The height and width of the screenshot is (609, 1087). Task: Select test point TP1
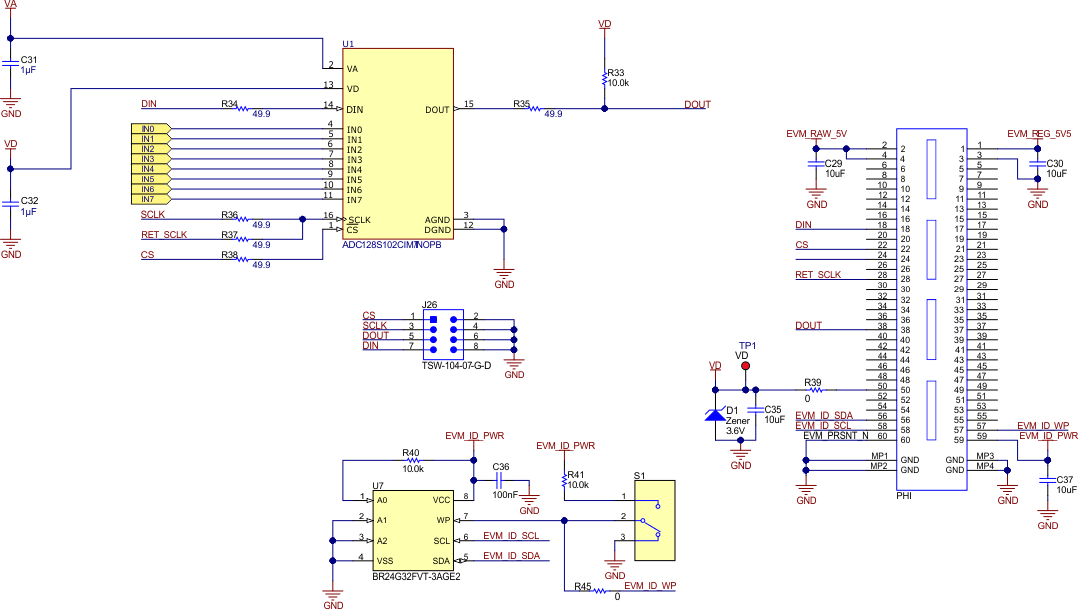click(x=744, y=366)
